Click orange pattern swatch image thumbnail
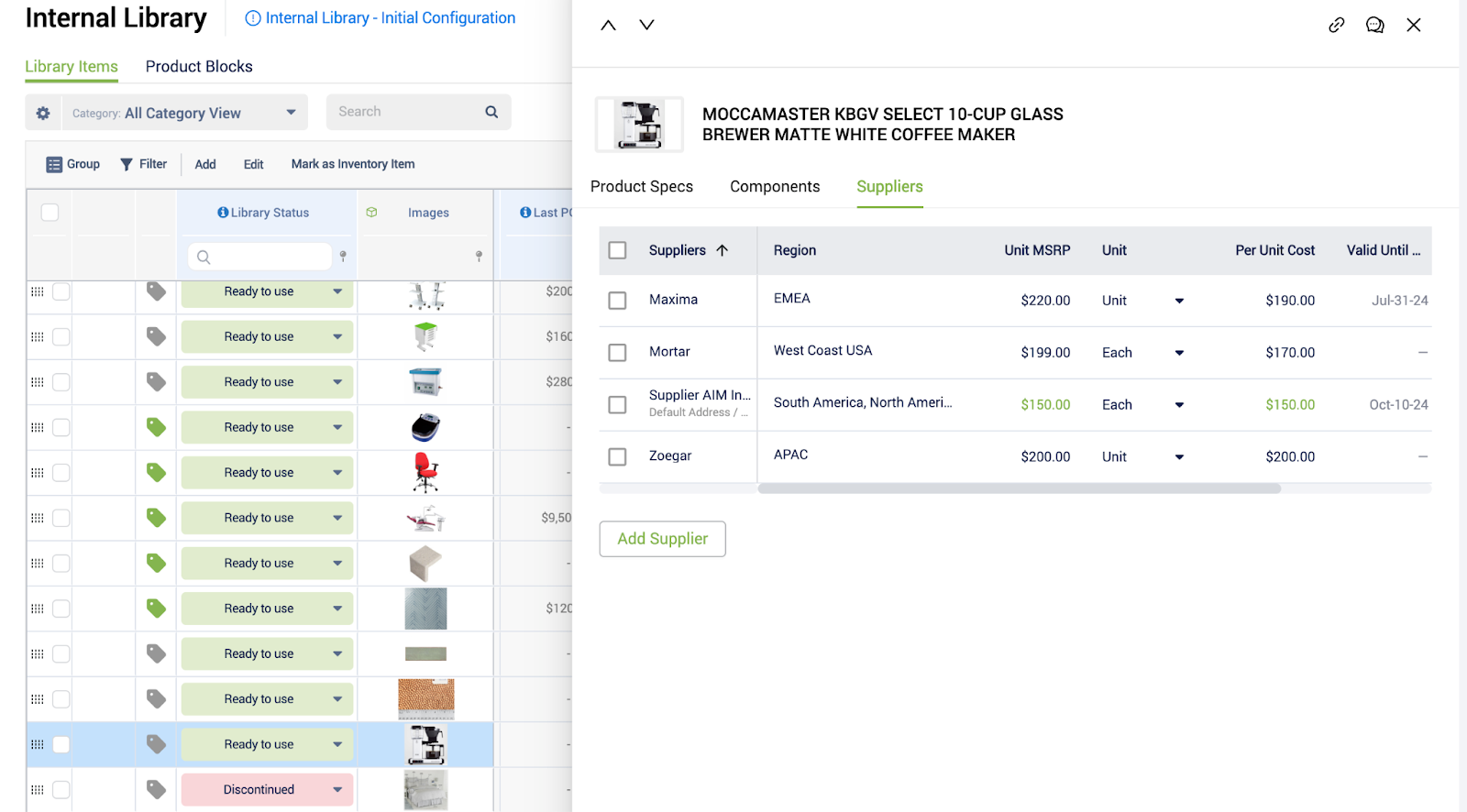This screenshot has width=1467, height=812. click(x=426, y=699)
